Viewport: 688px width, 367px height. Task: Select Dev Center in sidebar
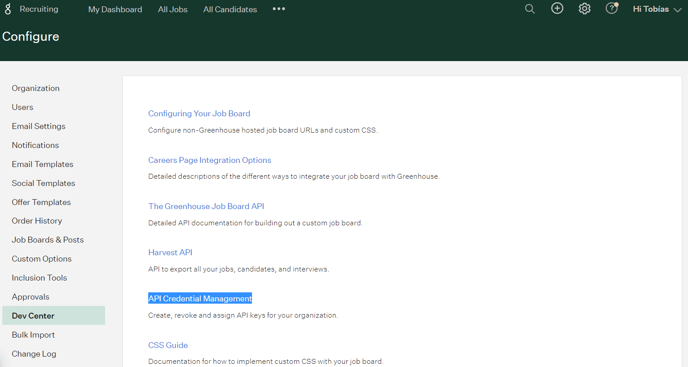tap(54, 316)
